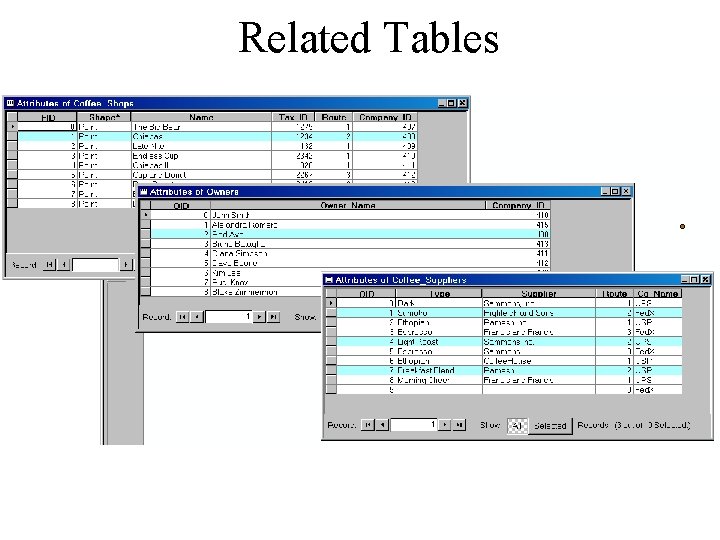
Task: Click the Route column header in Coffee_Shops
Action: tap(334, 117)
